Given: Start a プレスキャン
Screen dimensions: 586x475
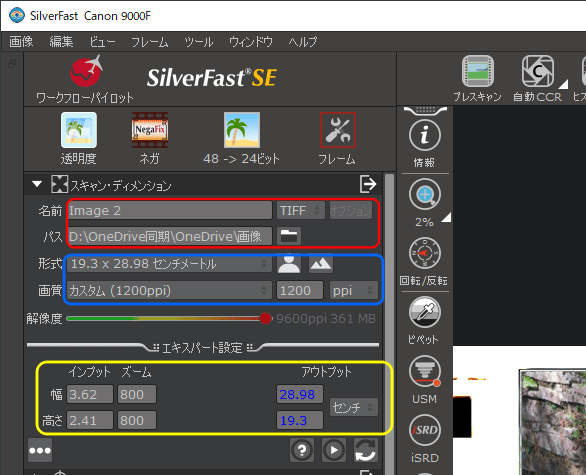Looking at the screenshot, I should [477, 71].
